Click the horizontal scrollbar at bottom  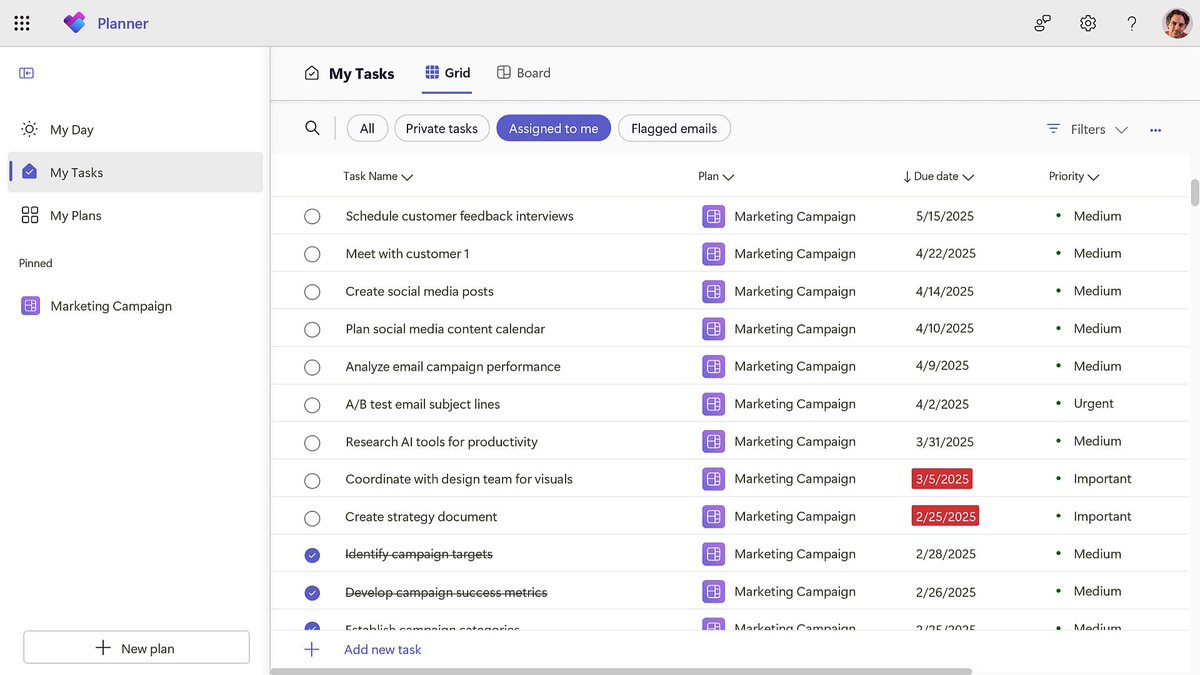pyautogui.click(x=621, y=671)
